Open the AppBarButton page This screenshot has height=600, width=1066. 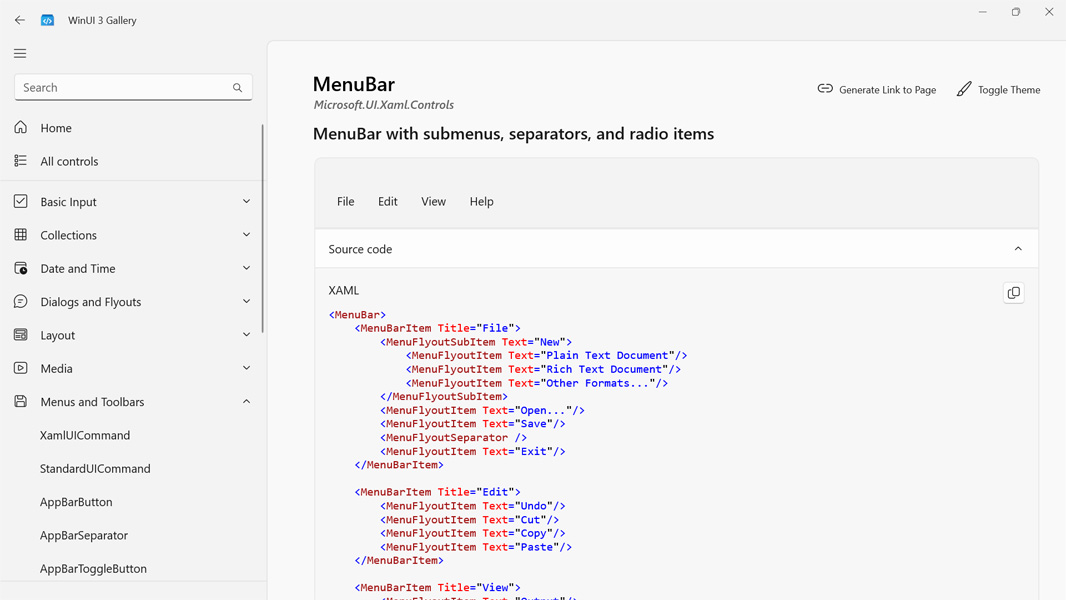76,502
